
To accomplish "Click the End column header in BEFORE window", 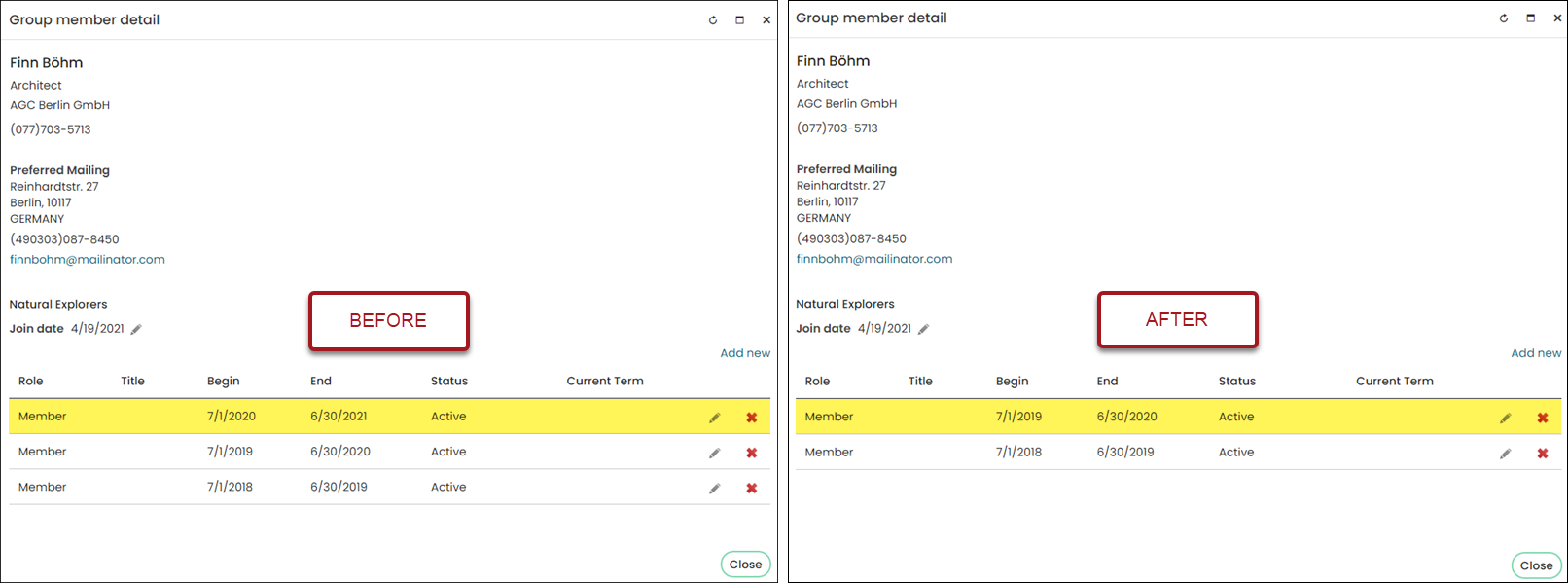I will coord(321,382).
